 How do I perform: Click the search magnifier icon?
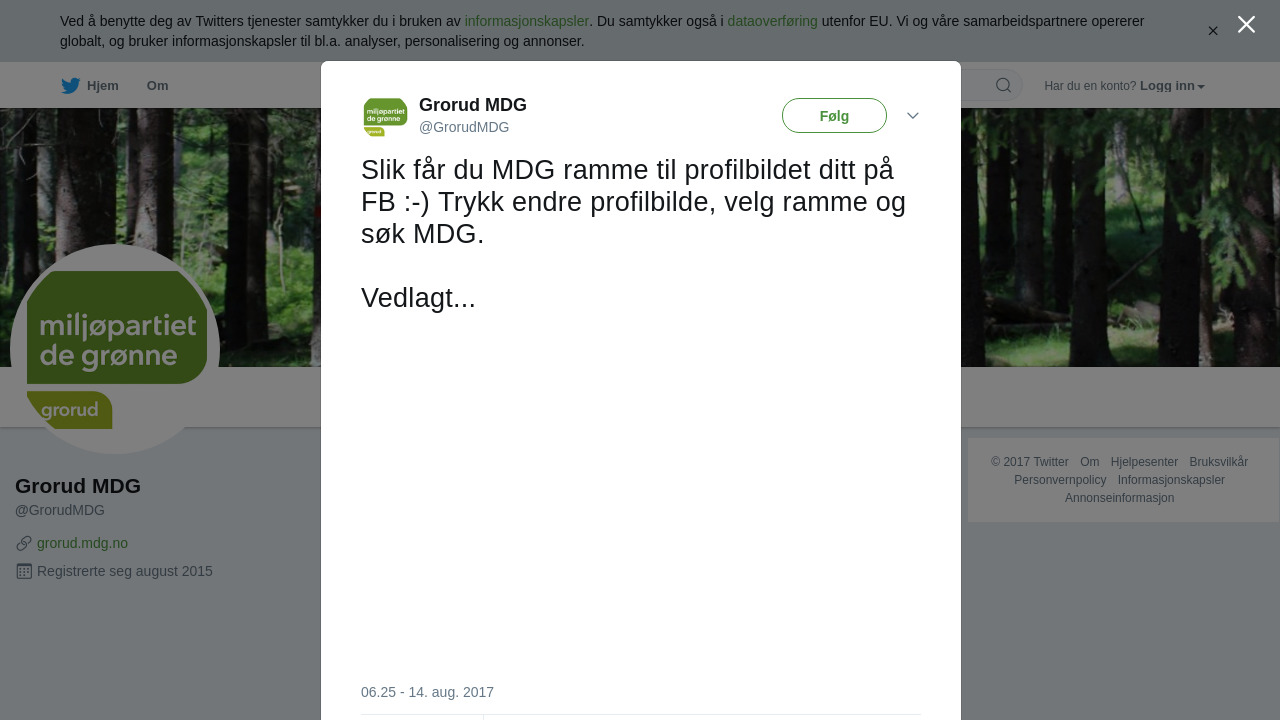click(x=1003, y=85)
